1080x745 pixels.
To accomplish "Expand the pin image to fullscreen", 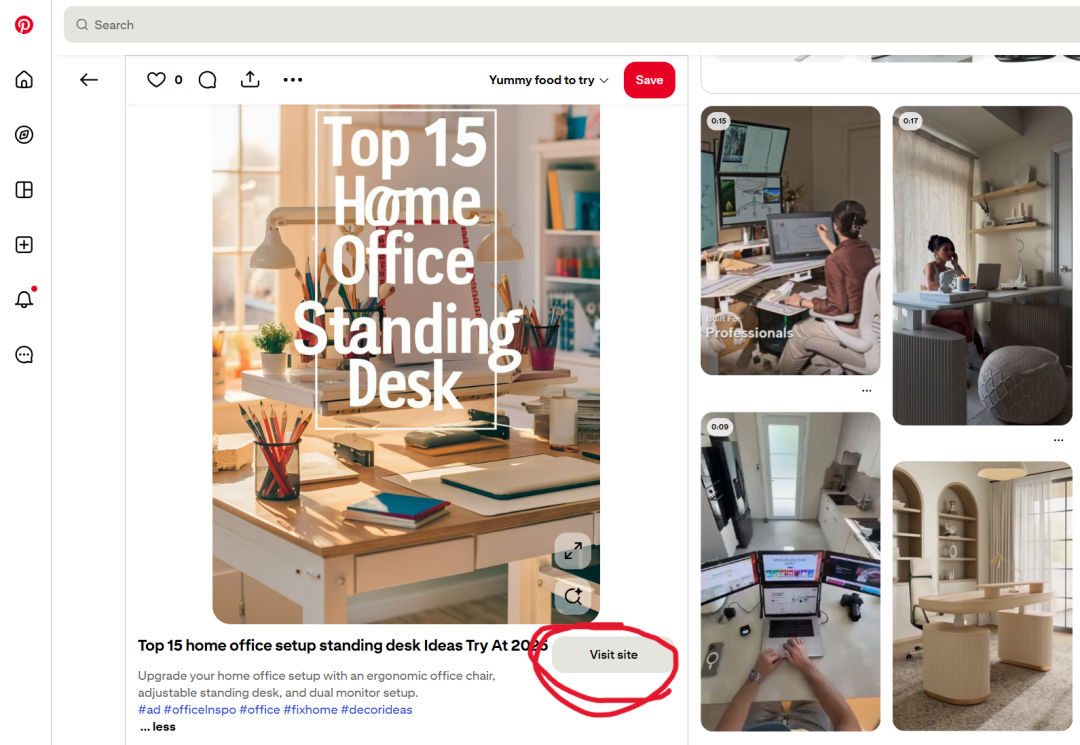I will [x=573, y=551].
